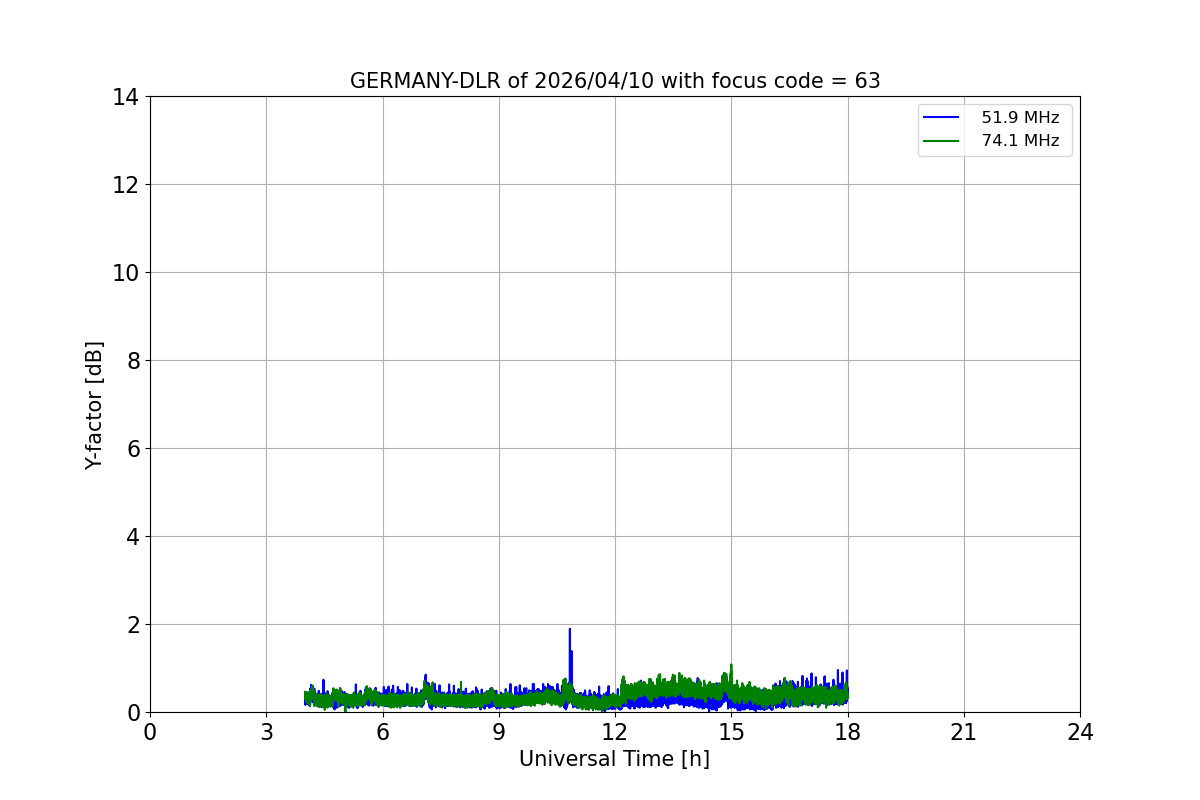Click the x-axis tick label 18

tap(848, 732)
